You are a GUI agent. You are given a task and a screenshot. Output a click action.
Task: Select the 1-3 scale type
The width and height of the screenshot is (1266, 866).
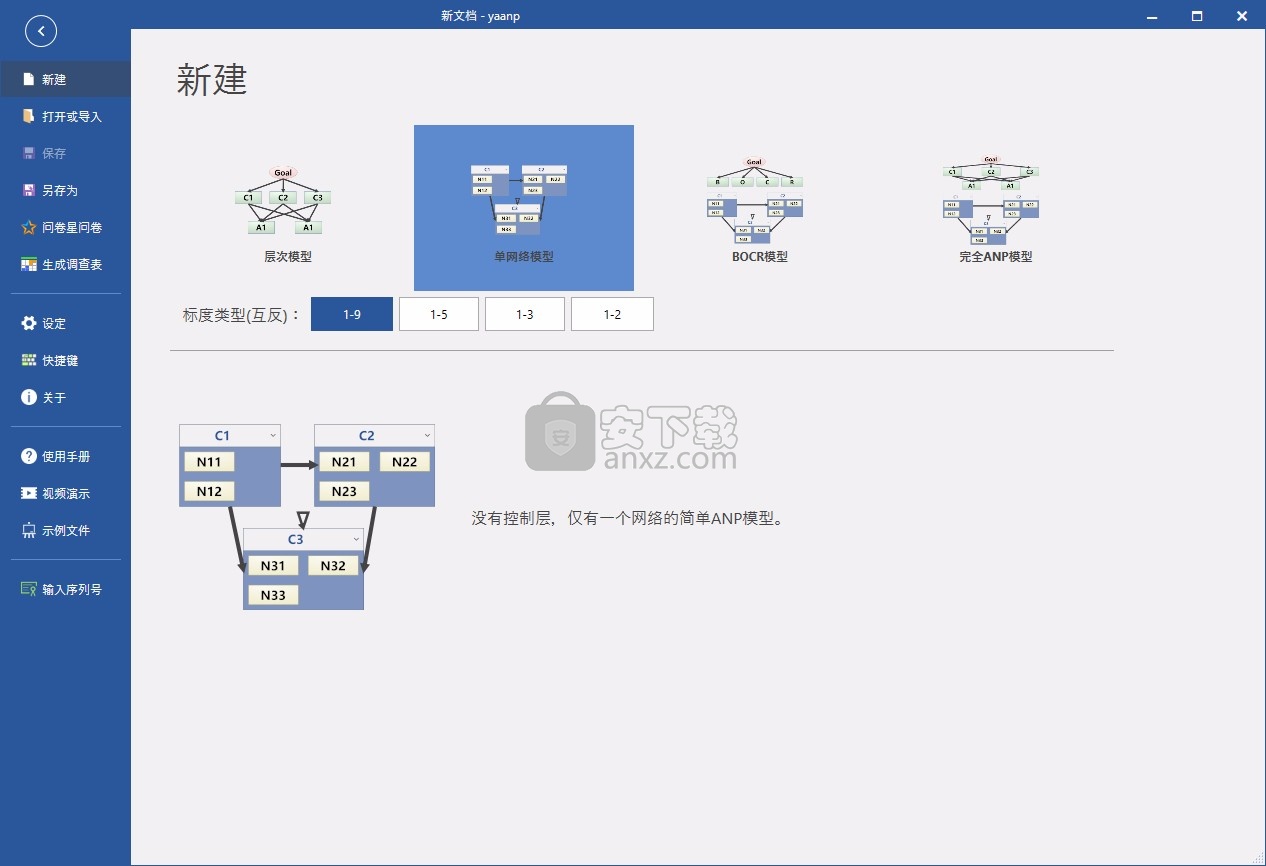click(x=525, y=314)
